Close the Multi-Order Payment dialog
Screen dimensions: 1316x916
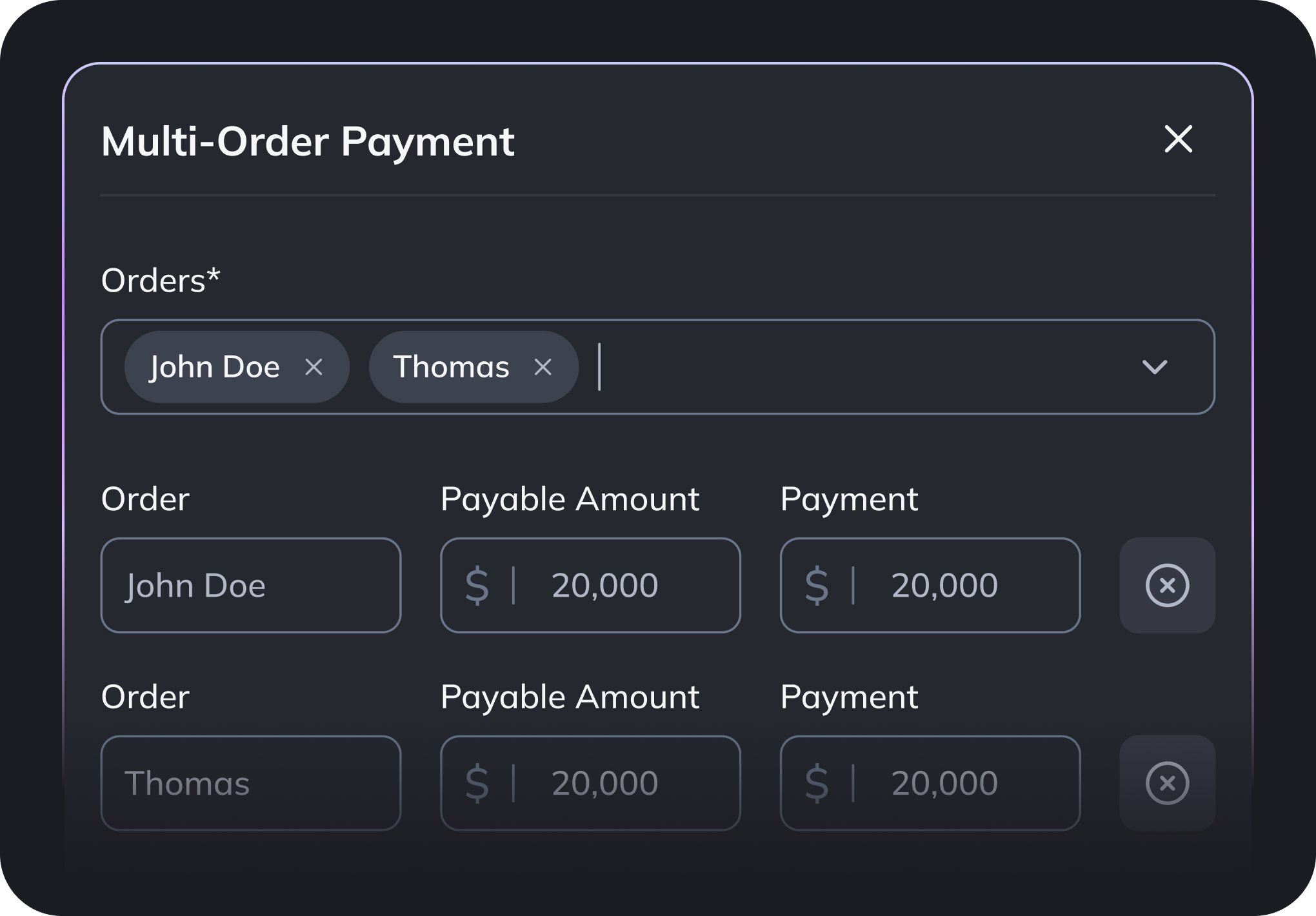(1178, 139)
